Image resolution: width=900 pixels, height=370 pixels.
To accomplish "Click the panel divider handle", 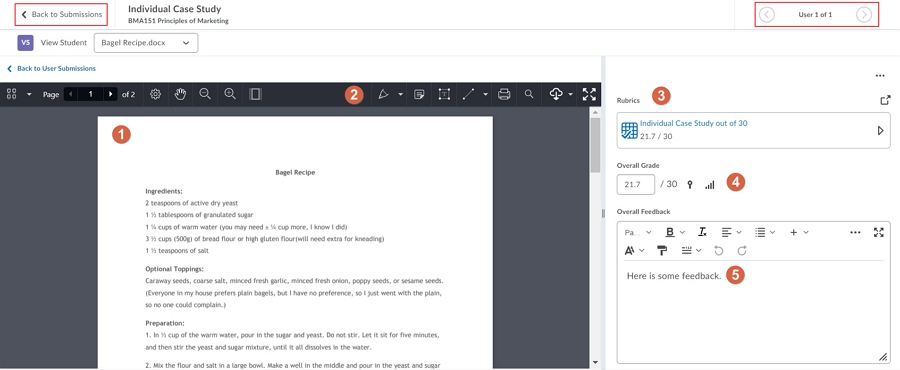I will 603,213.
